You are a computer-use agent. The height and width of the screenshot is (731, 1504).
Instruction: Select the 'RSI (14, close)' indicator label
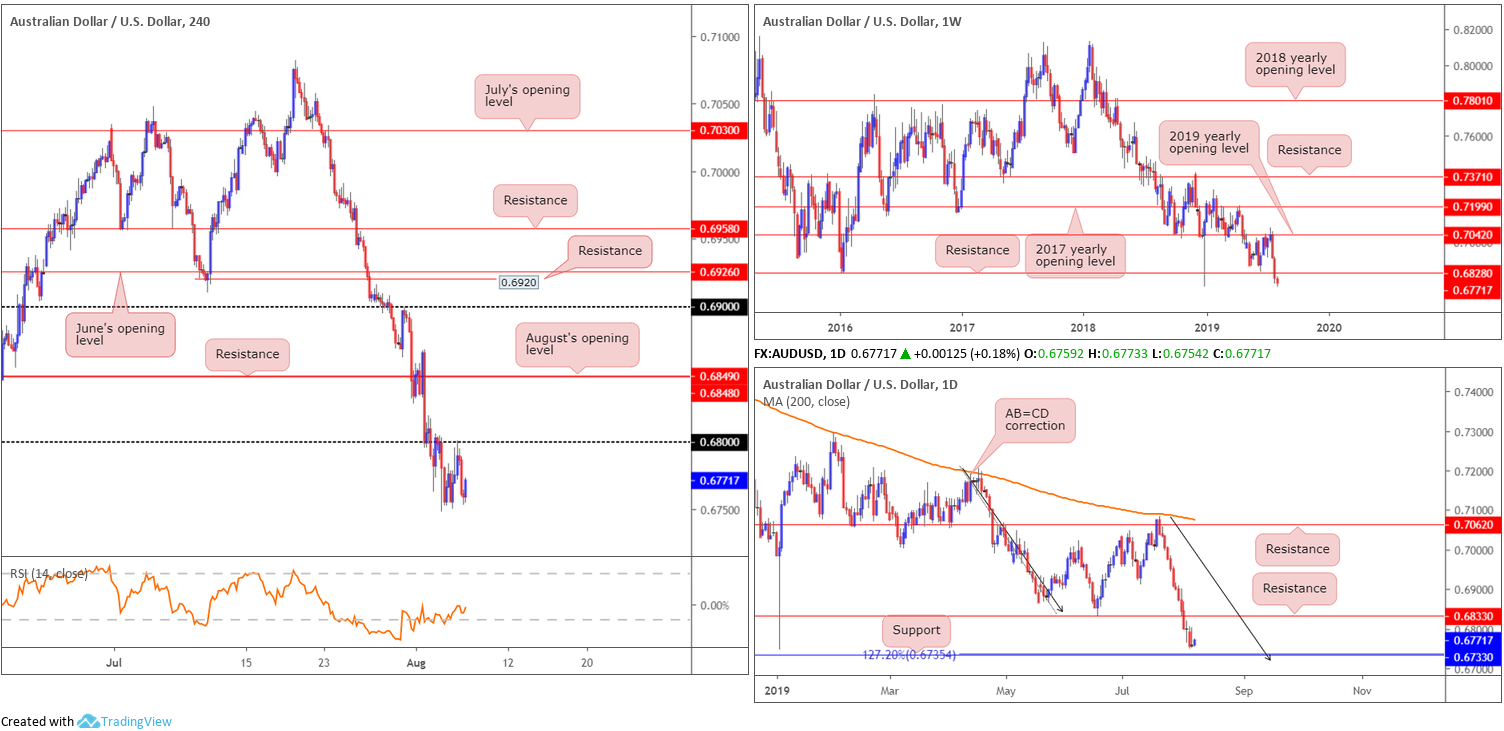[49, 574]
